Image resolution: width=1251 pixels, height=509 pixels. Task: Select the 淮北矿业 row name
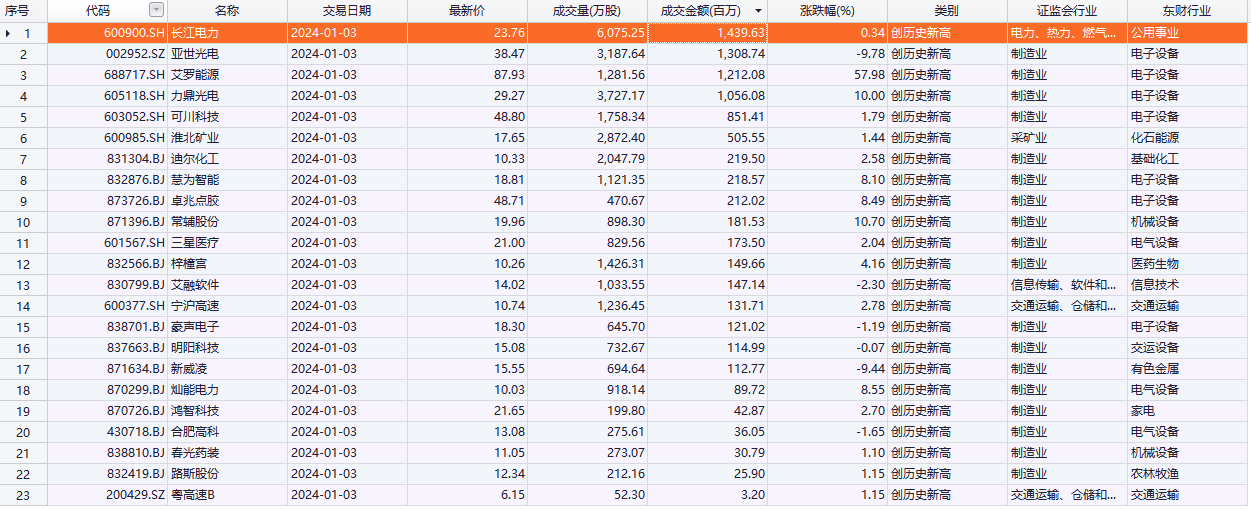tap(195, 138)
